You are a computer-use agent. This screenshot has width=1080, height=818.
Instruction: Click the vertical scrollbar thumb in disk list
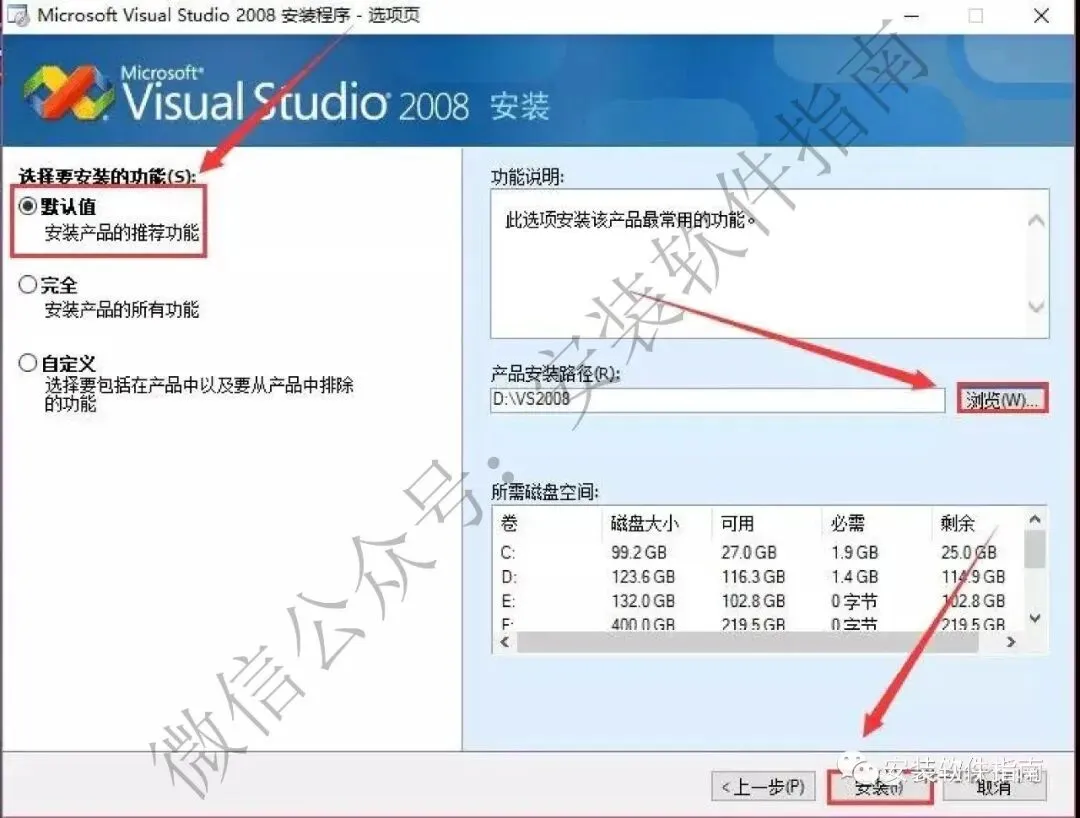(1035, 550)
